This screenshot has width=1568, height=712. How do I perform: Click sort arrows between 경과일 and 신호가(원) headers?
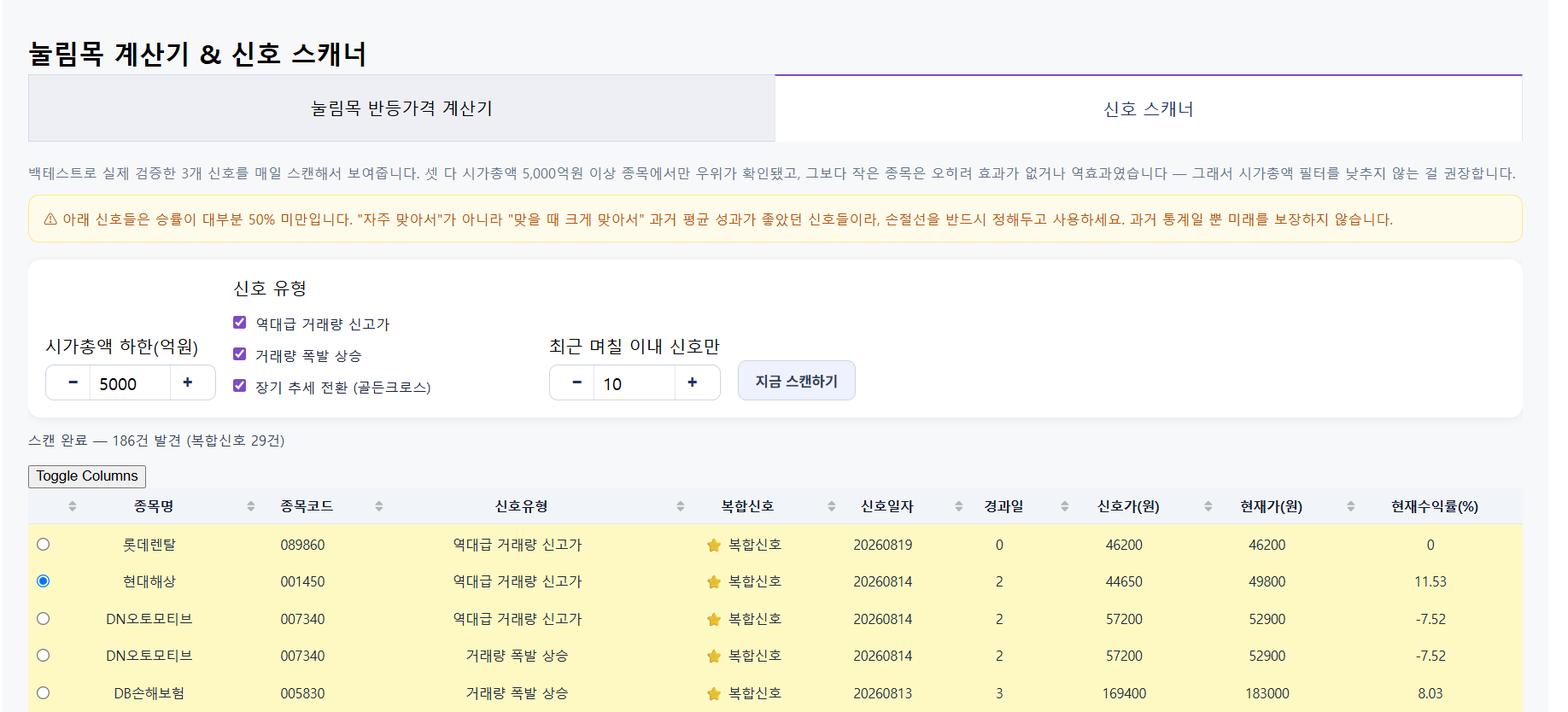[x=1065, y=506]
